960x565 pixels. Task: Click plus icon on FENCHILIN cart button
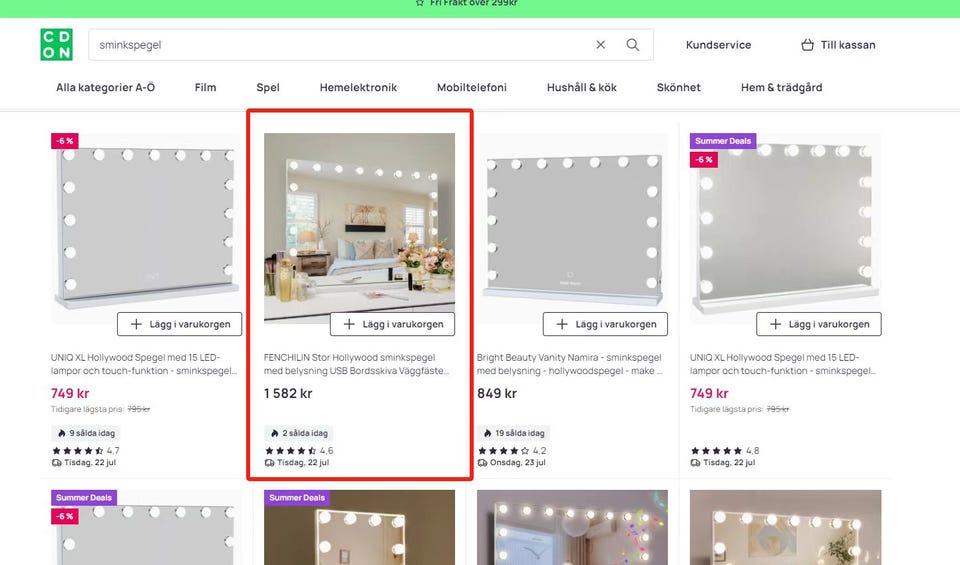point(349,324)
